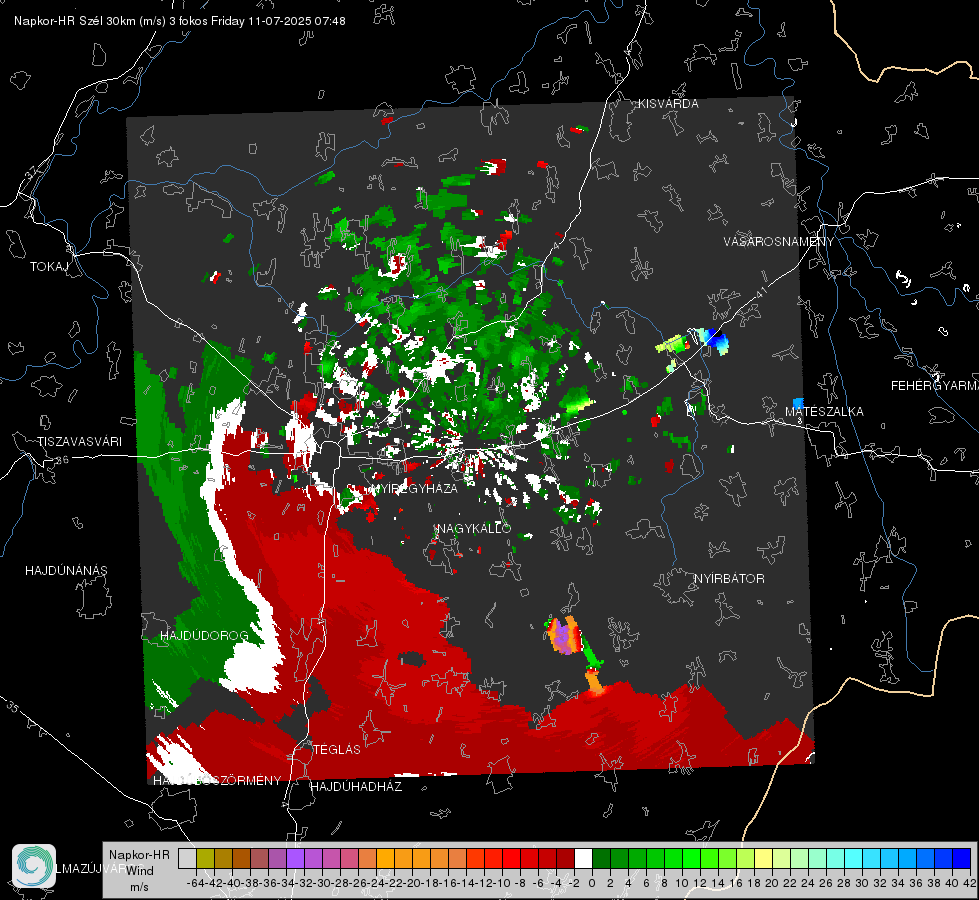979x900 pixels.
Task: Select the KISVÁRDA city label
Action: click(668, 104)
